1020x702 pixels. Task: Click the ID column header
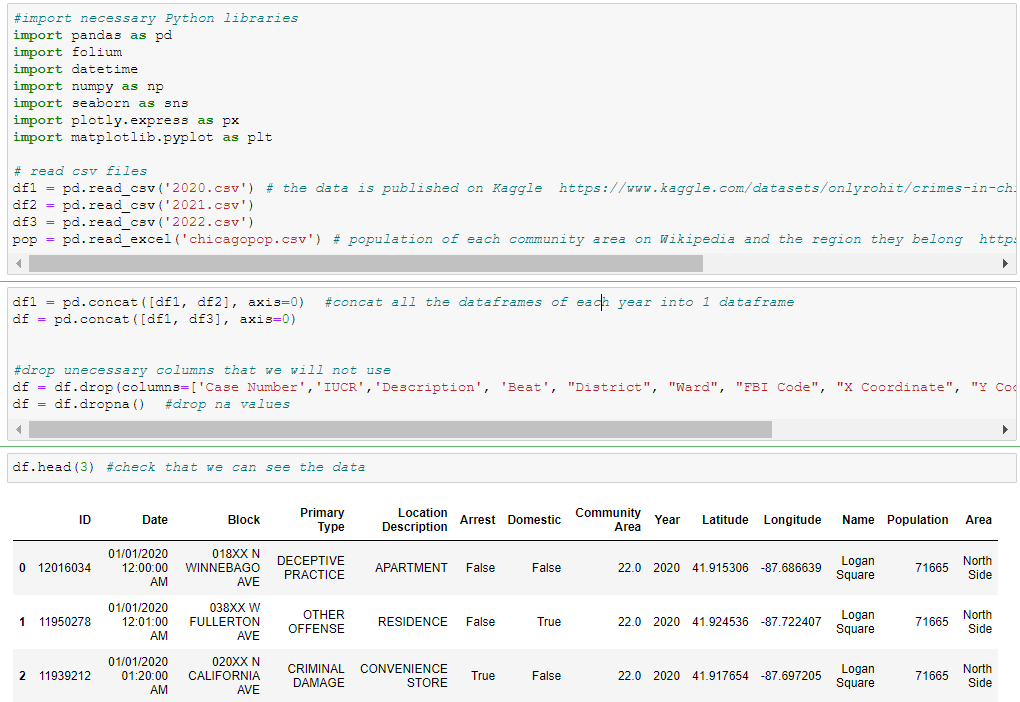click(85, 520)
